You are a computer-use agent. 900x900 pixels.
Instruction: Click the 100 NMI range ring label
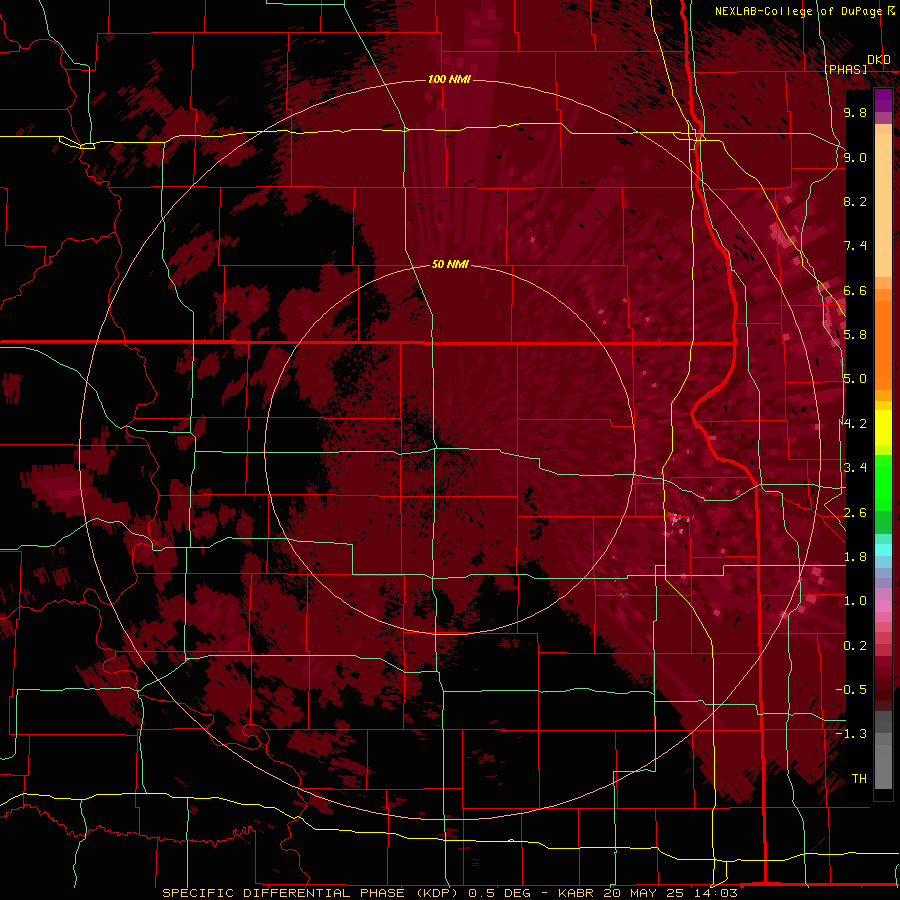click(449, 79)
